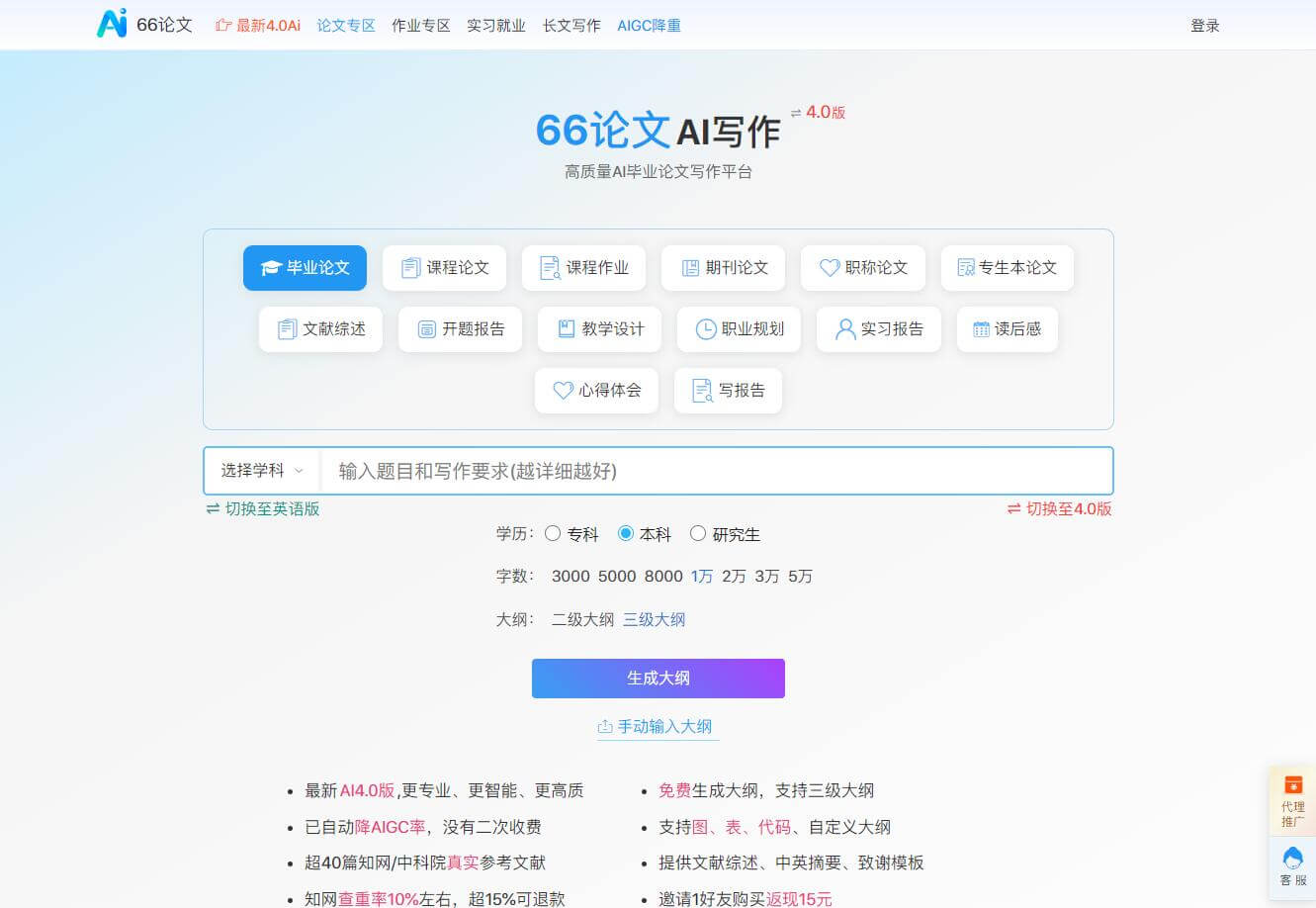
Task: Click the book icon on 教学设计
Action: click(567, 328)
